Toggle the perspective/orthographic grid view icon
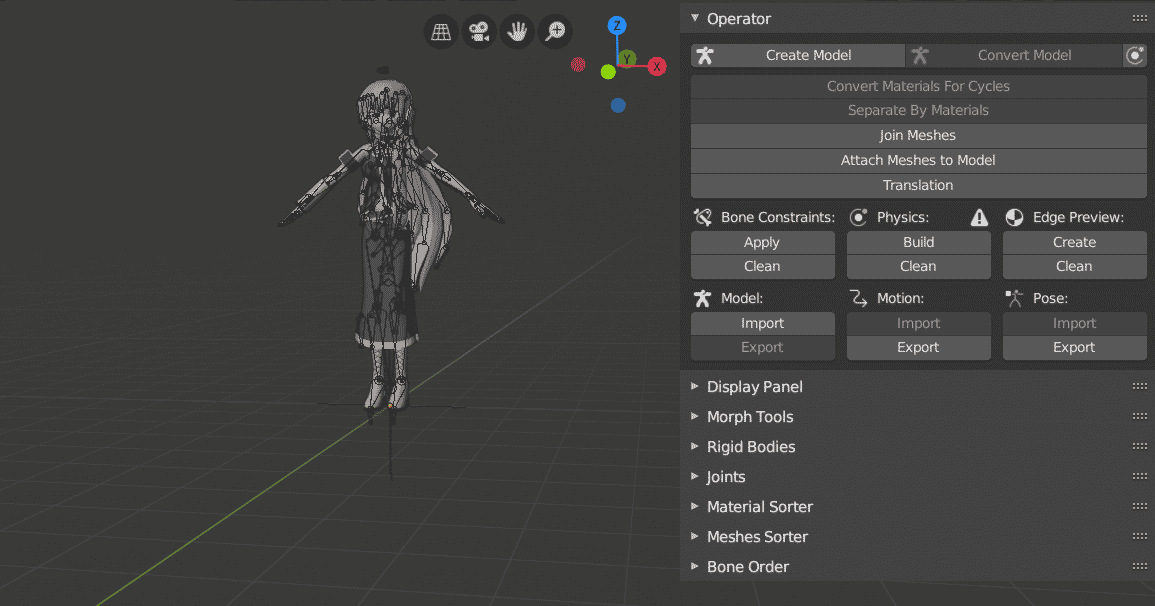The height and width of the screenshot is (606, 1155). click(x=440, y=32)
